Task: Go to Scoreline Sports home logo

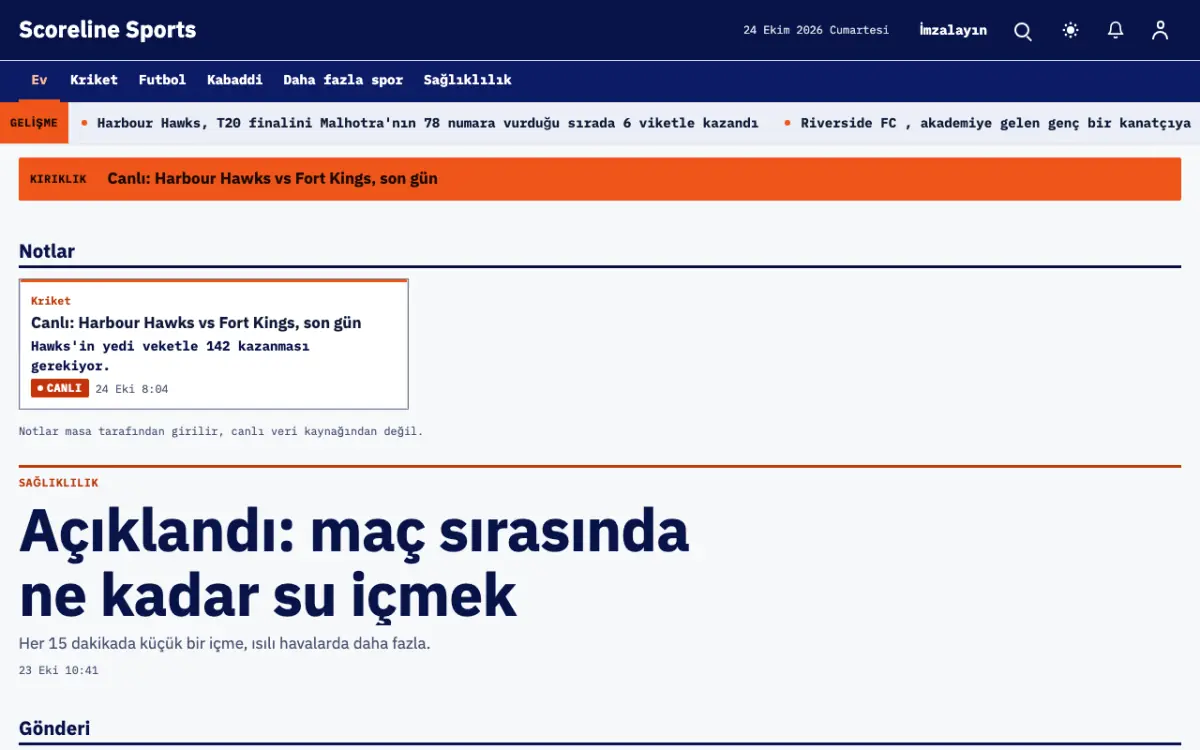Action: [108, 30]
